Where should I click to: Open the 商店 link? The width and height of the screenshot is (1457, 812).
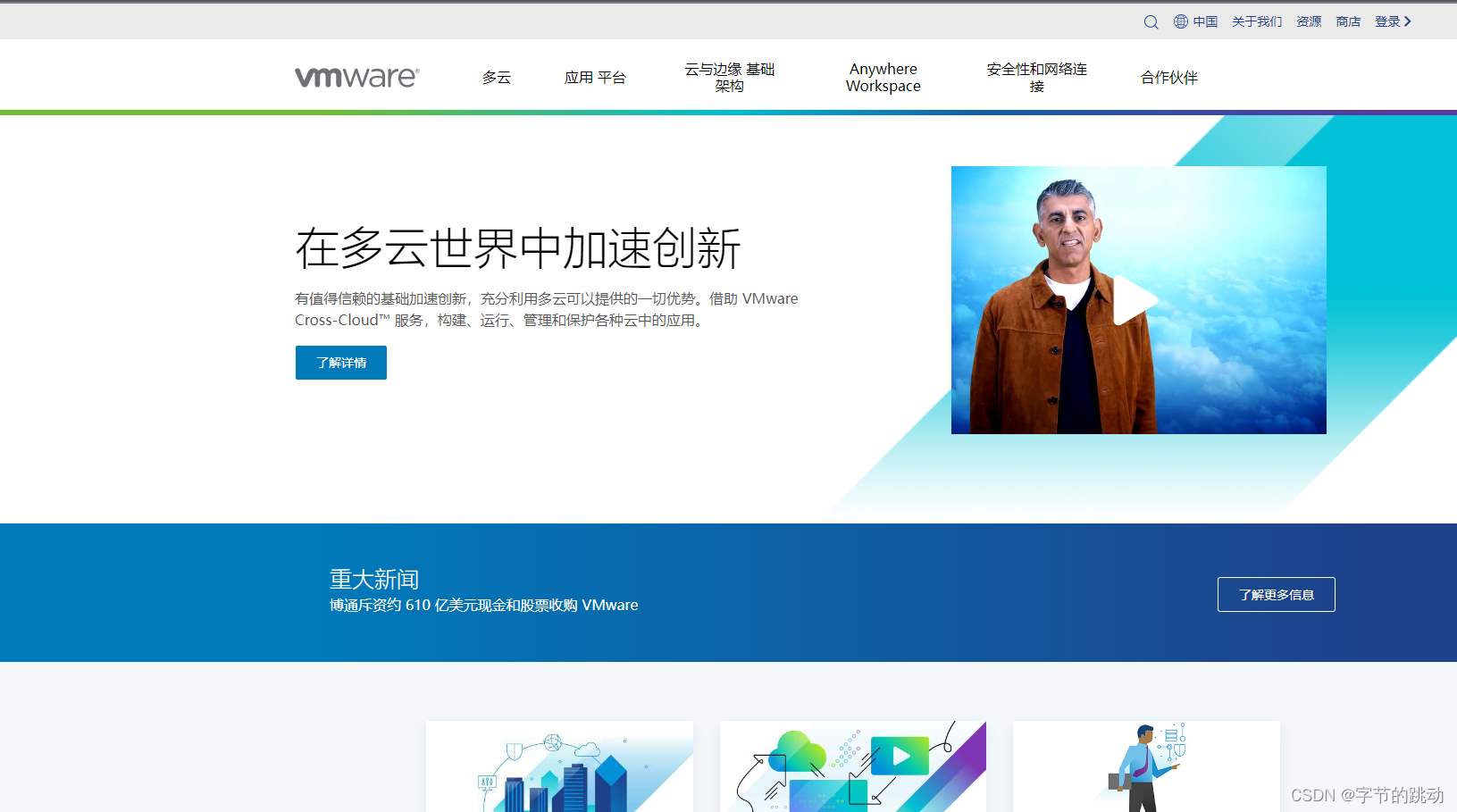[1348, 21]
